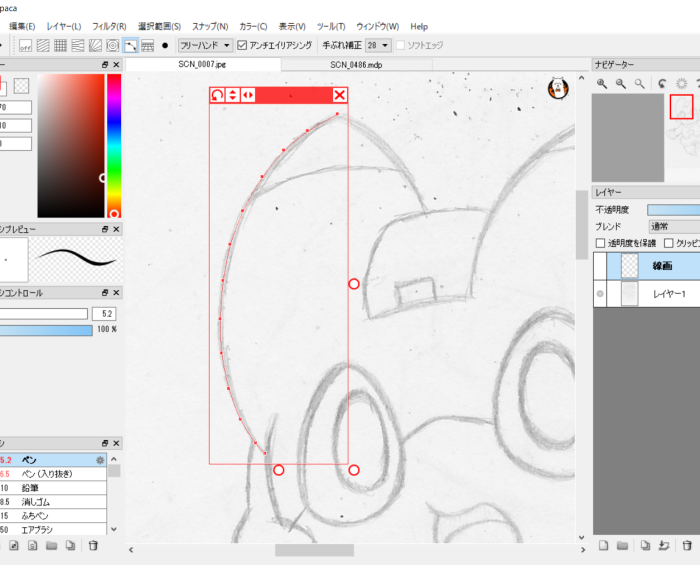Toggle the 透明度を保護 checkbox

click(600, 243)
